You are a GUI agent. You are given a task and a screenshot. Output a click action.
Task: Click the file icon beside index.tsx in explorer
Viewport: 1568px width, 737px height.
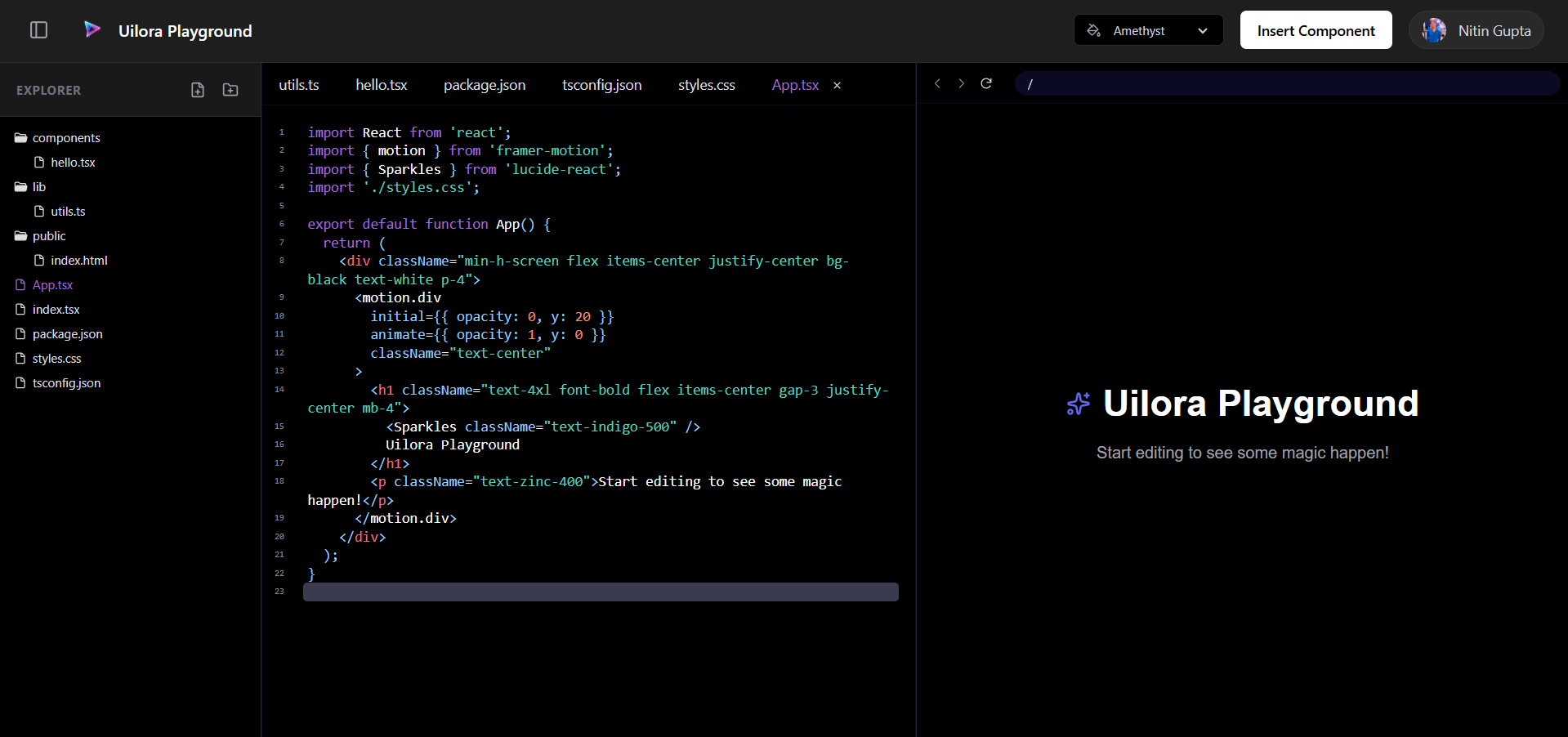coord(20,310)
